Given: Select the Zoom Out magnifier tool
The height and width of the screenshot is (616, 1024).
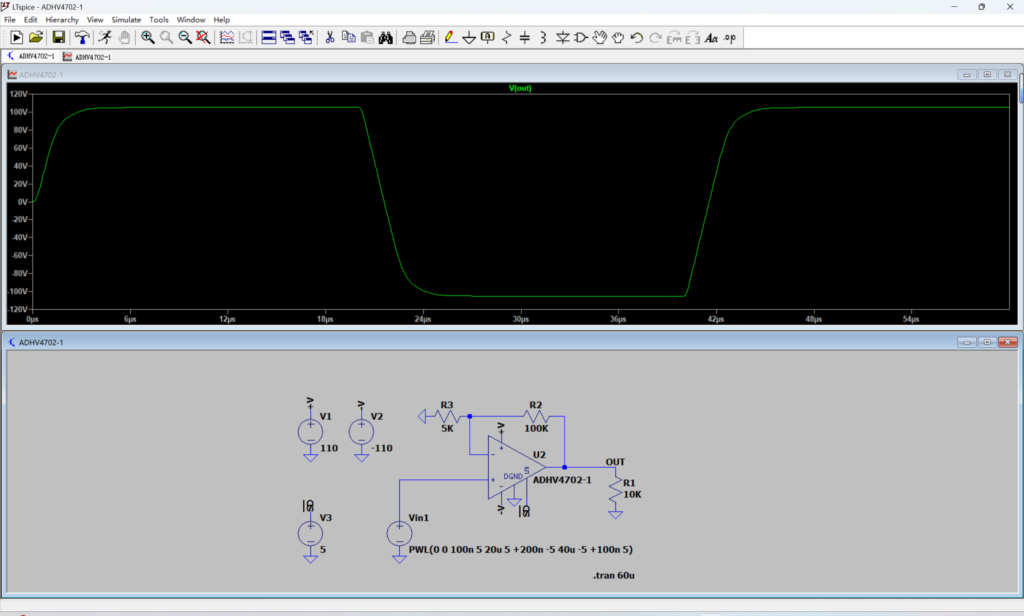Looking at the screenshot, I should click(185, 38).
